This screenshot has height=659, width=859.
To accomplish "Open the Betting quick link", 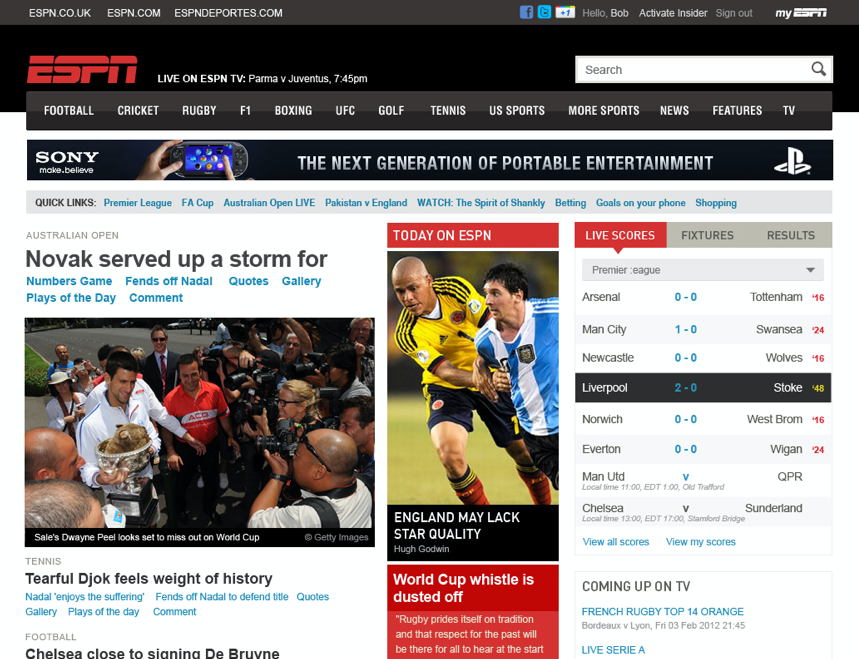I will [x=570, y=203].
